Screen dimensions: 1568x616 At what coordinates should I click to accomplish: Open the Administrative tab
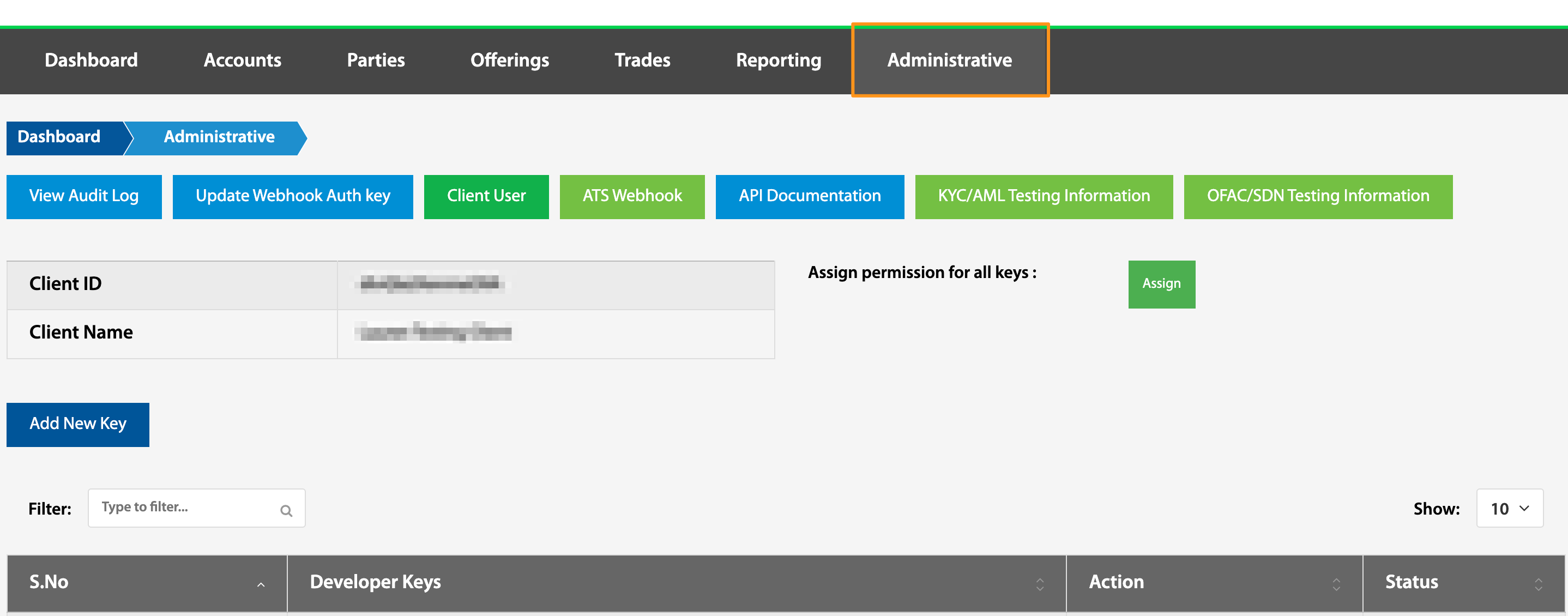pyautogui.click(x=949, y=59)
